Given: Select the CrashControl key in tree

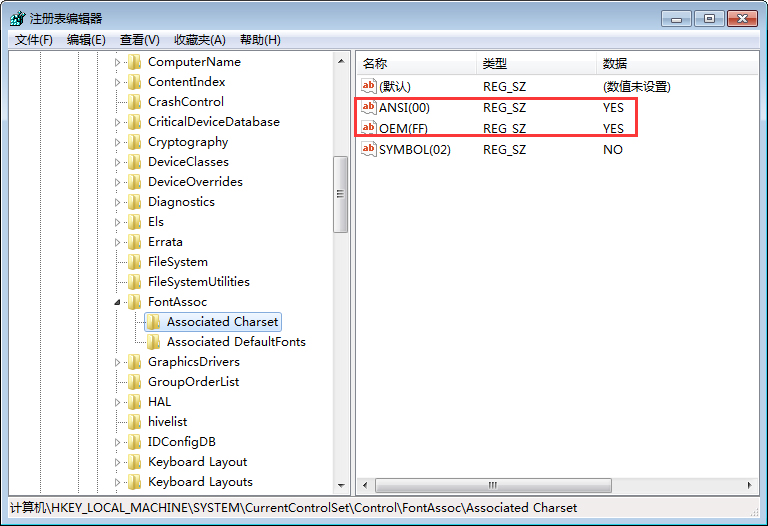Looking at the screenshot, I should 185,102.
